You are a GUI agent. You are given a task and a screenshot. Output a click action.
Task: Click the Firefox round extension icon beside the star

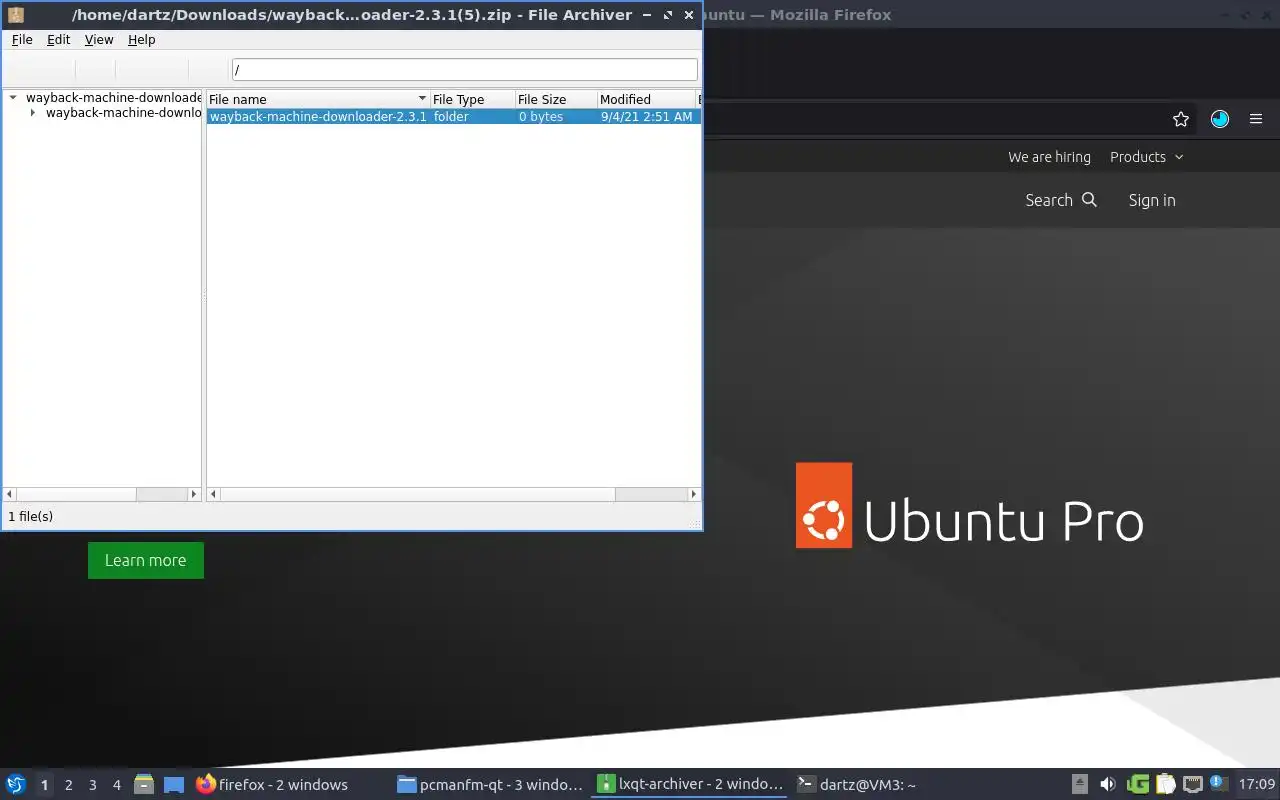1220,119
